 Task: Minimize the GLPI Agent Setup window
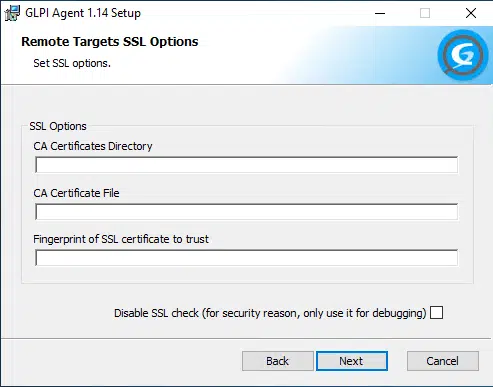[x=380, y=13]
